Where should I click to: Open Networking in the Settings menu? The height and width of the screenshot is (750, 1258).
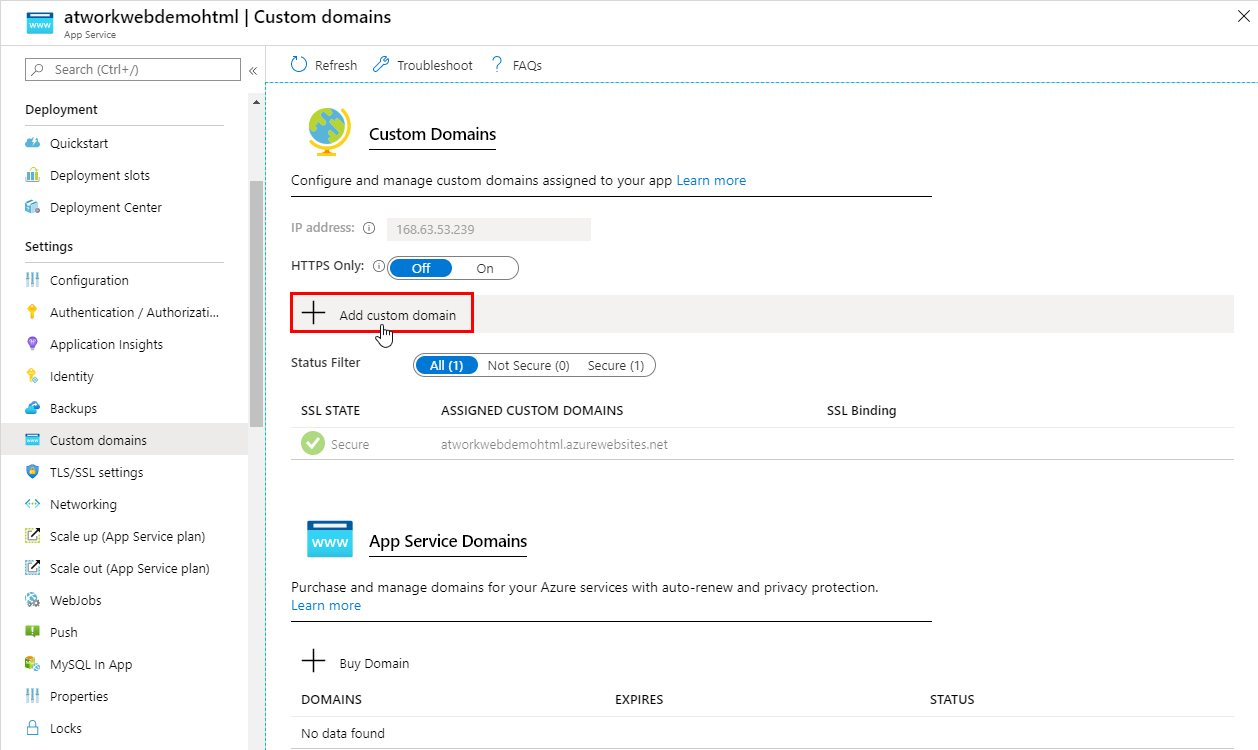pos(83,504)
